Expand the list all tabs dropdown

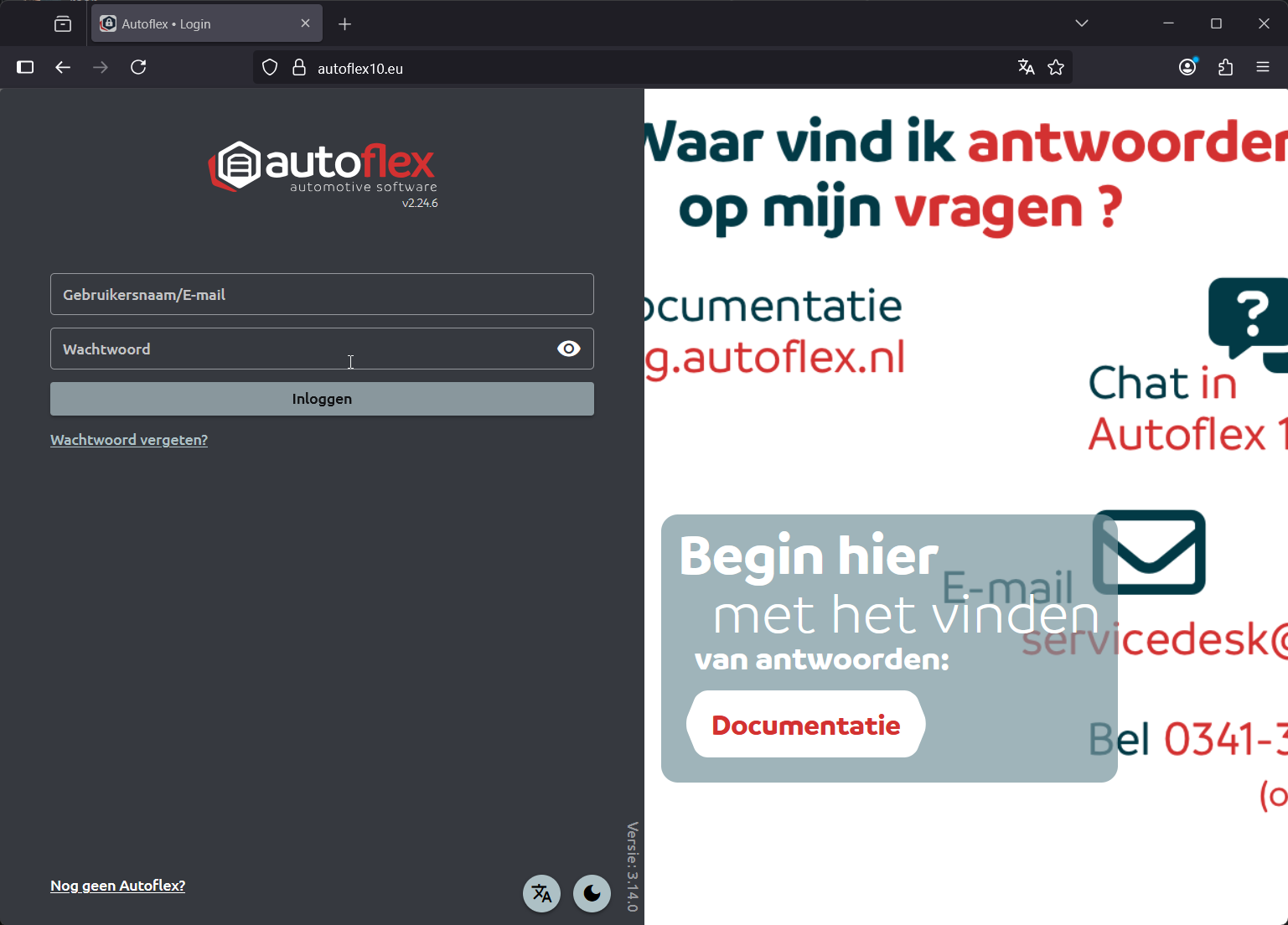click(x=1081, y=23)
